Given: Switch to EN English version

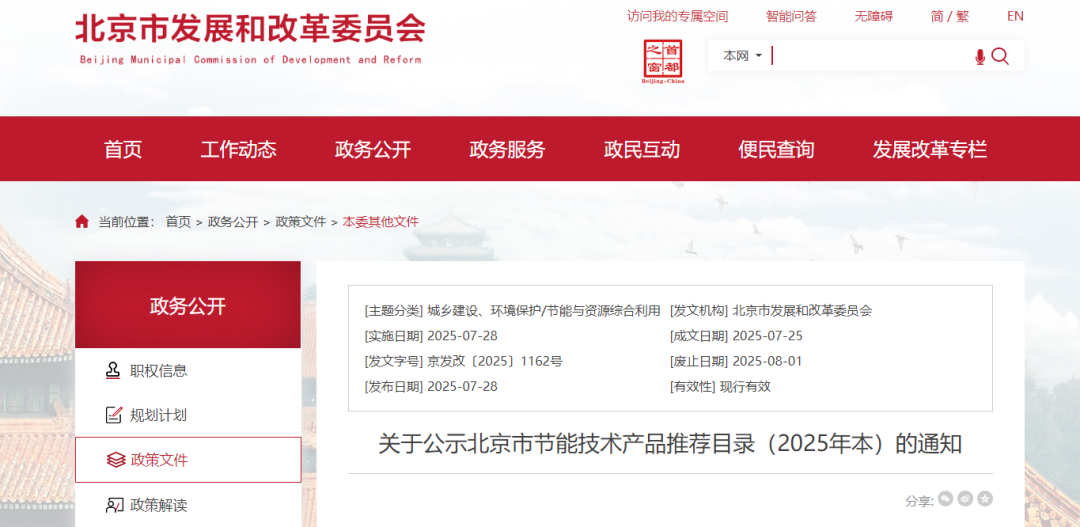Looking at the screenshot, I should point(1015,16).
